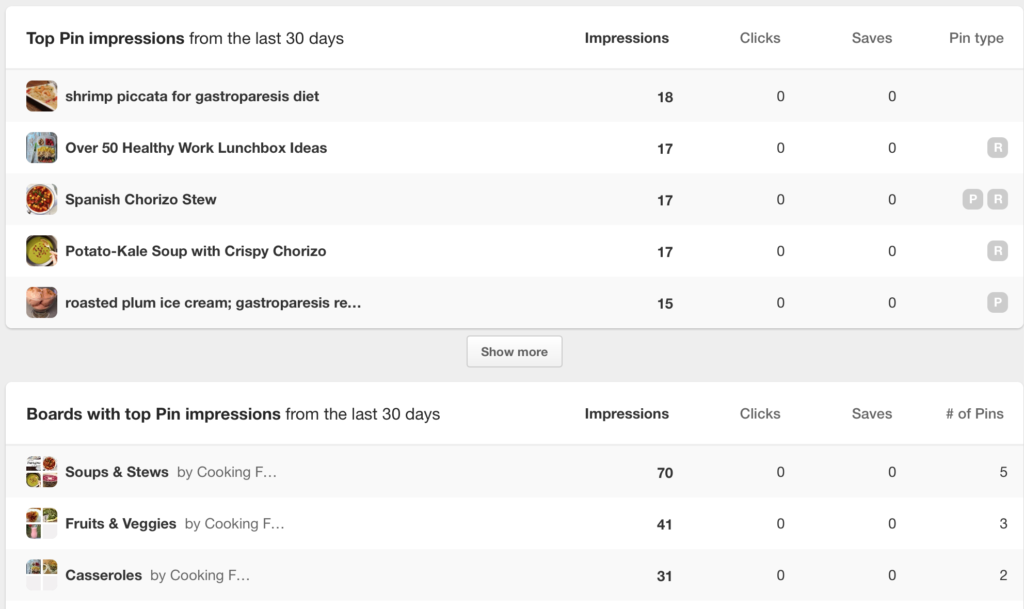
Task: Click the Potato-Kale Soup pin thumbnail
Action: (x=41, y=251)
